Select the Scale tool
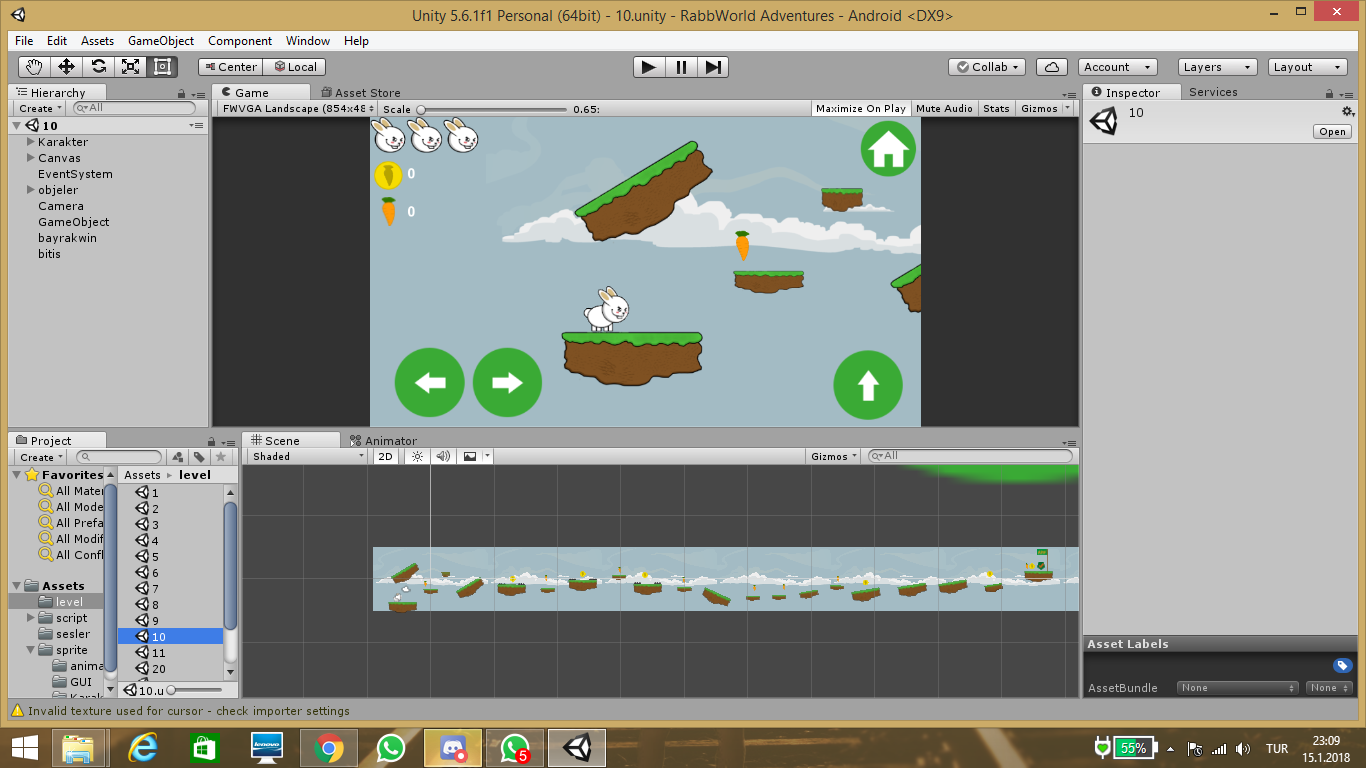 (x=130, y=67)
